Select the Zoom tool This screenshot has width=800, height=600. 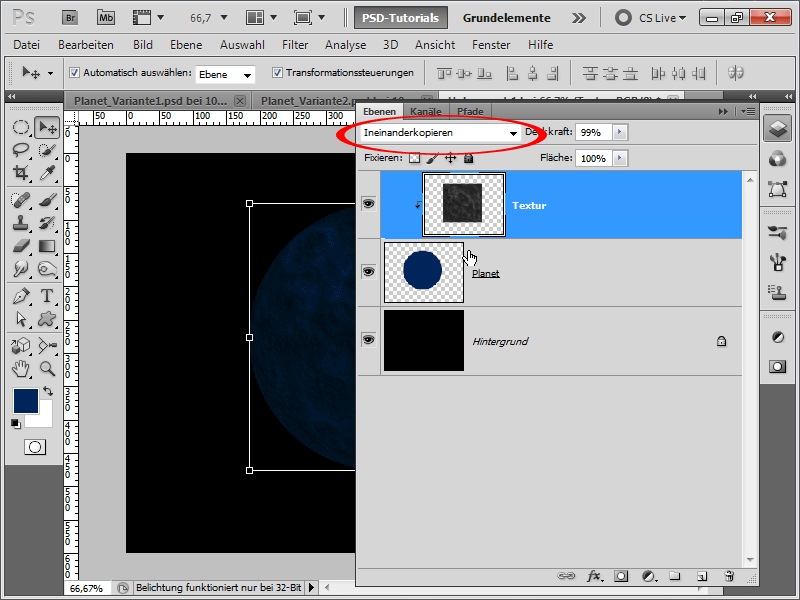47,368
